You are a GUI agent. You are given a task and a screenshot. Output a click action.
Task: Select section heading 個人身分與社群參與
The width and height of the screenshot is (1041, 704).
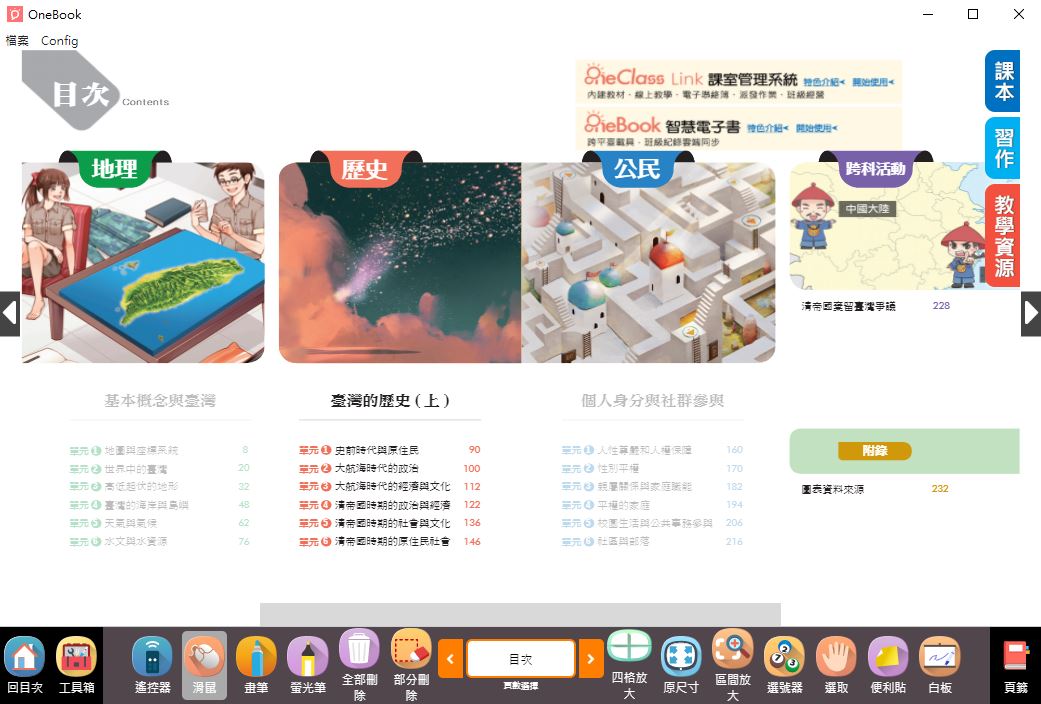coord(653,400)
